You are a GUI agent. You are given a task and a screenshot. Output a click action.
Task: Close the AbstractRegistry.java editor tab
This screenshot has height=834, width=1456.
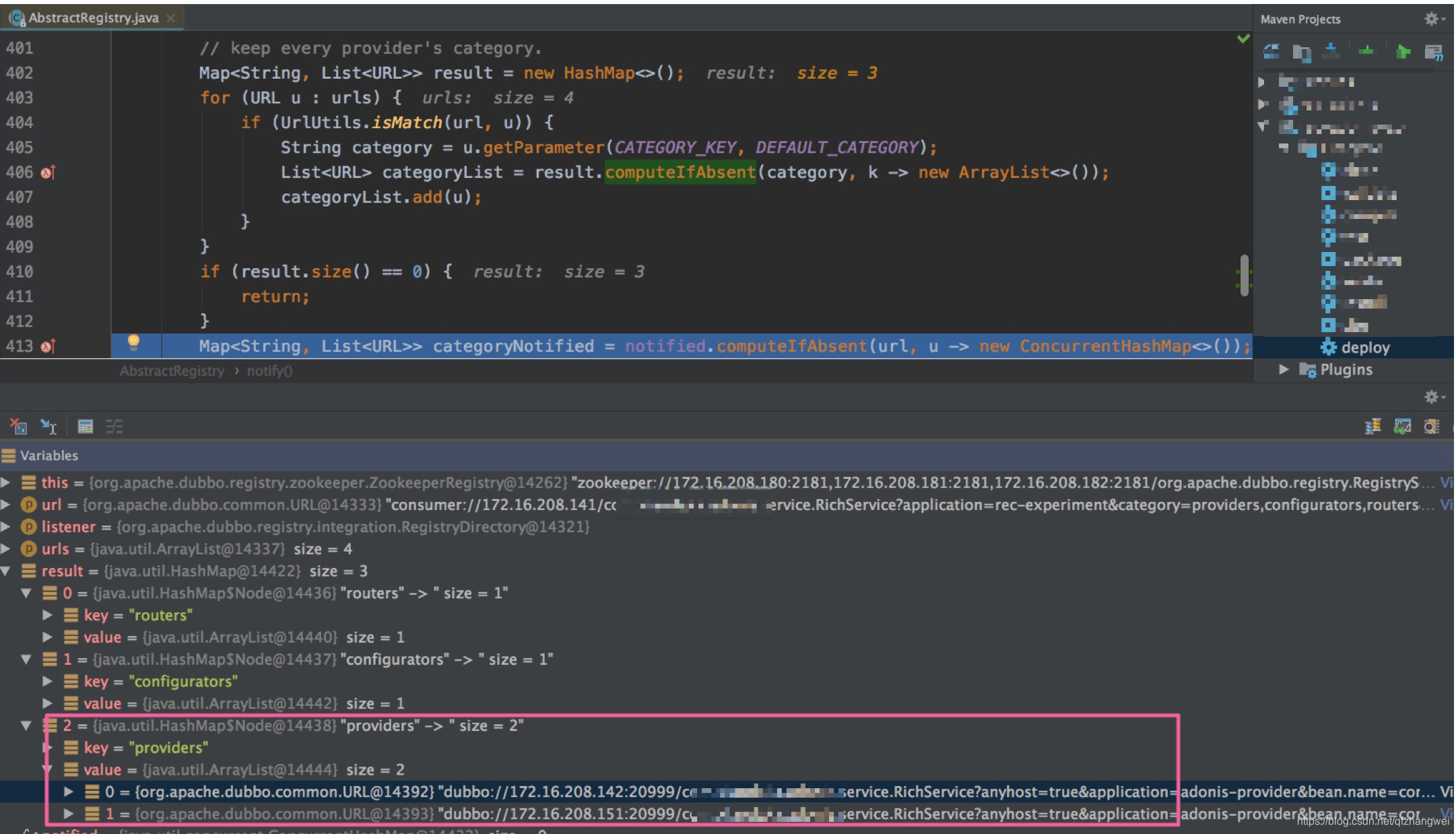click(171, 18)
